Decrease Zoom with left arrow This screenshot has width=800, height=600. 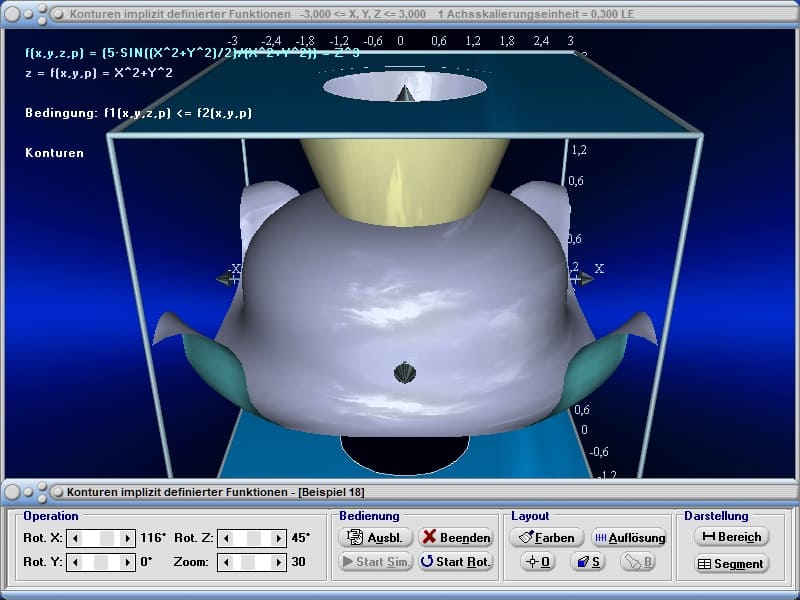(226, 562)
